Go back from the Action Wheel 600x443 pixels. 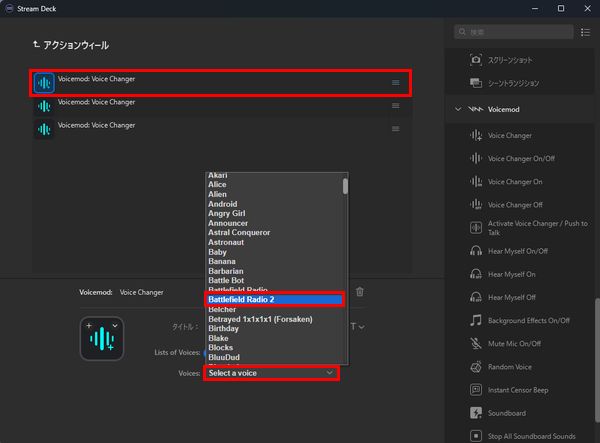click(36, 45)
